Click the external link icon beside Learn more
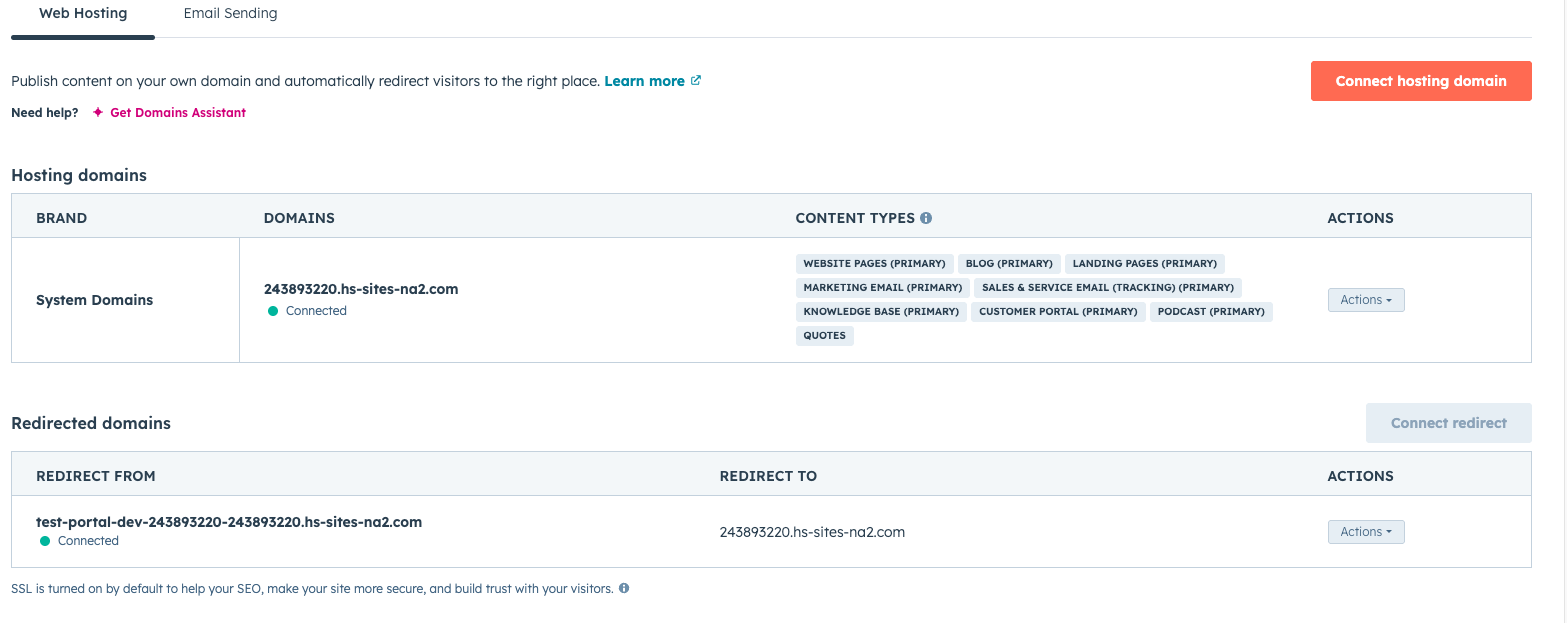1567x623 pixels. coord(696,81)
